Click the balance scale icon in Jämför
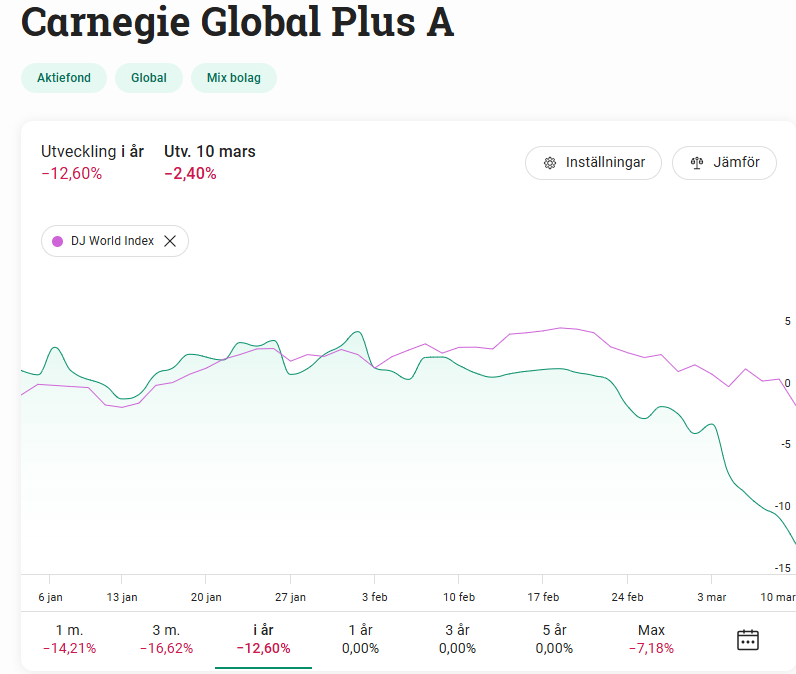 697,163
